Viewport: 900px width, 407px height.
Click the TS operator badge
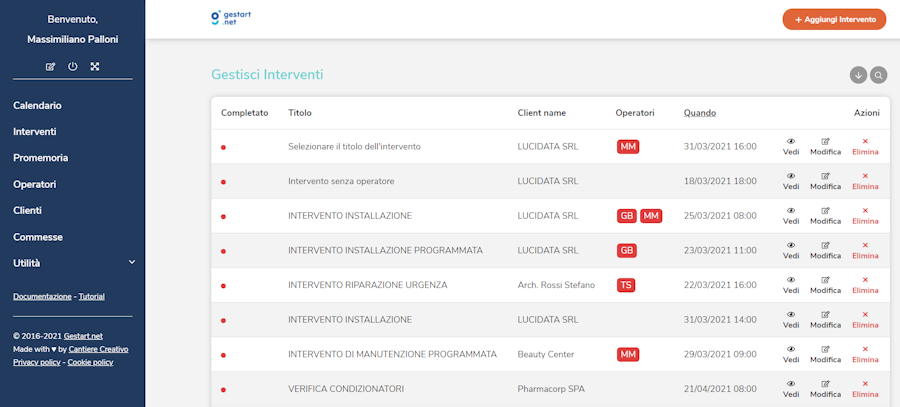tap(626, 285)
